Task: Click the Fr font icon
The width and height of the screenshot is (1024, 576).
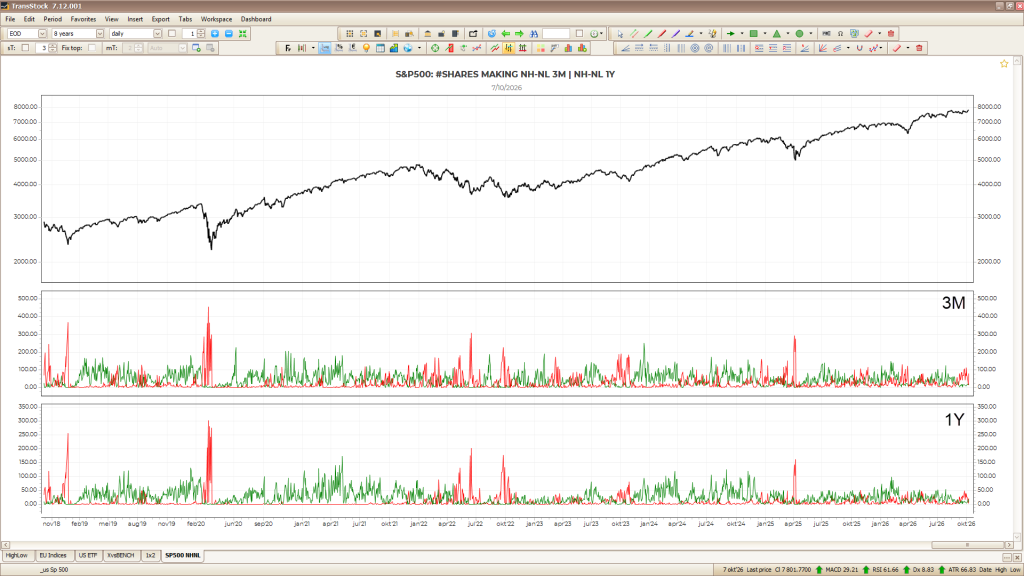Action: pyautogui.click(x=288, y=48)
